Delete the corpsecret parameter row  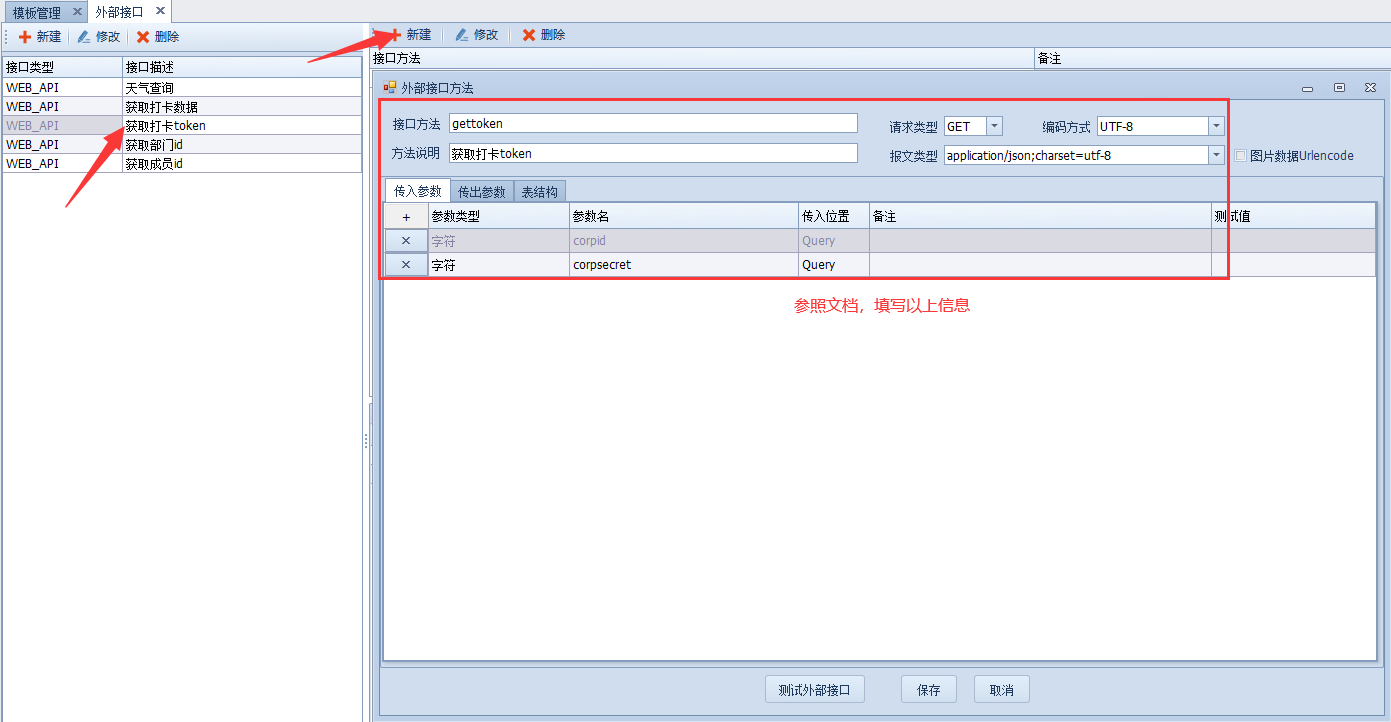click(x=406, y=265)
